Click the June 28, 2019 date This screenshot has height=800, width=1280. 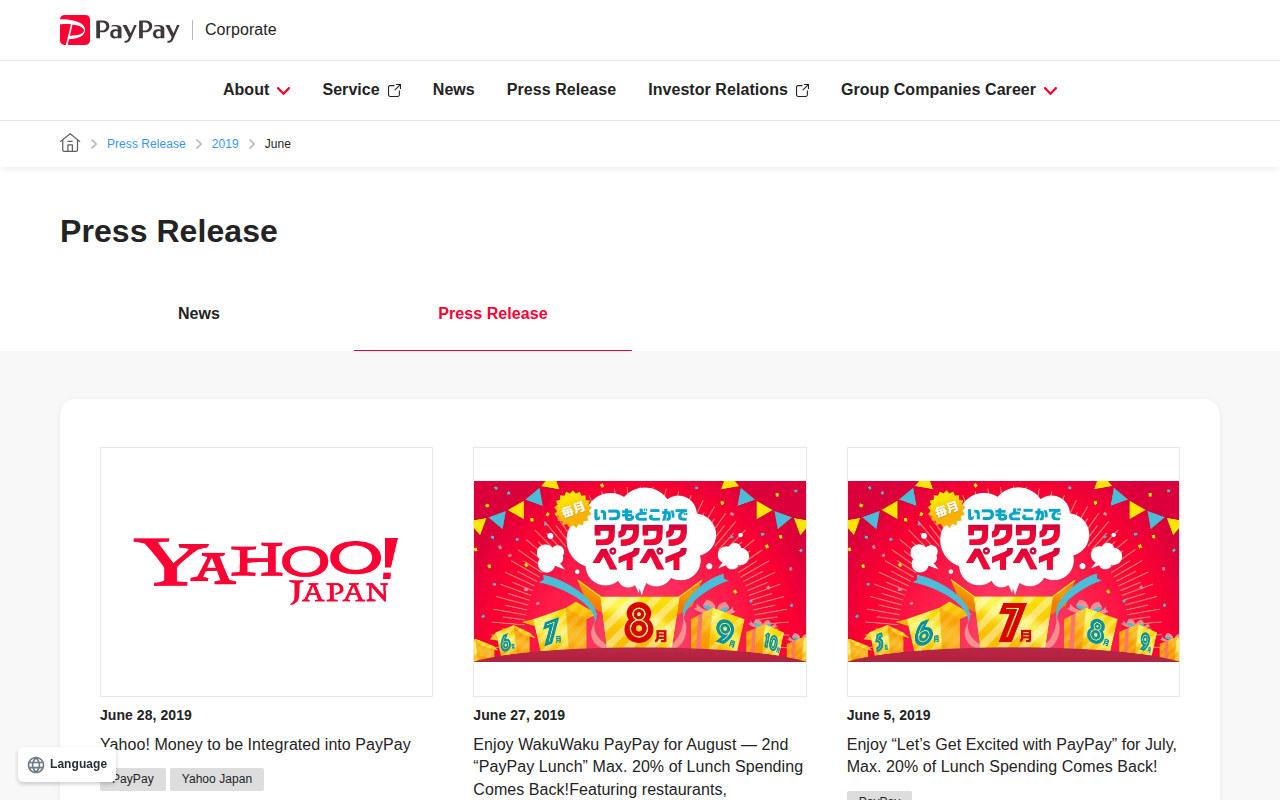tap(146, 715)
